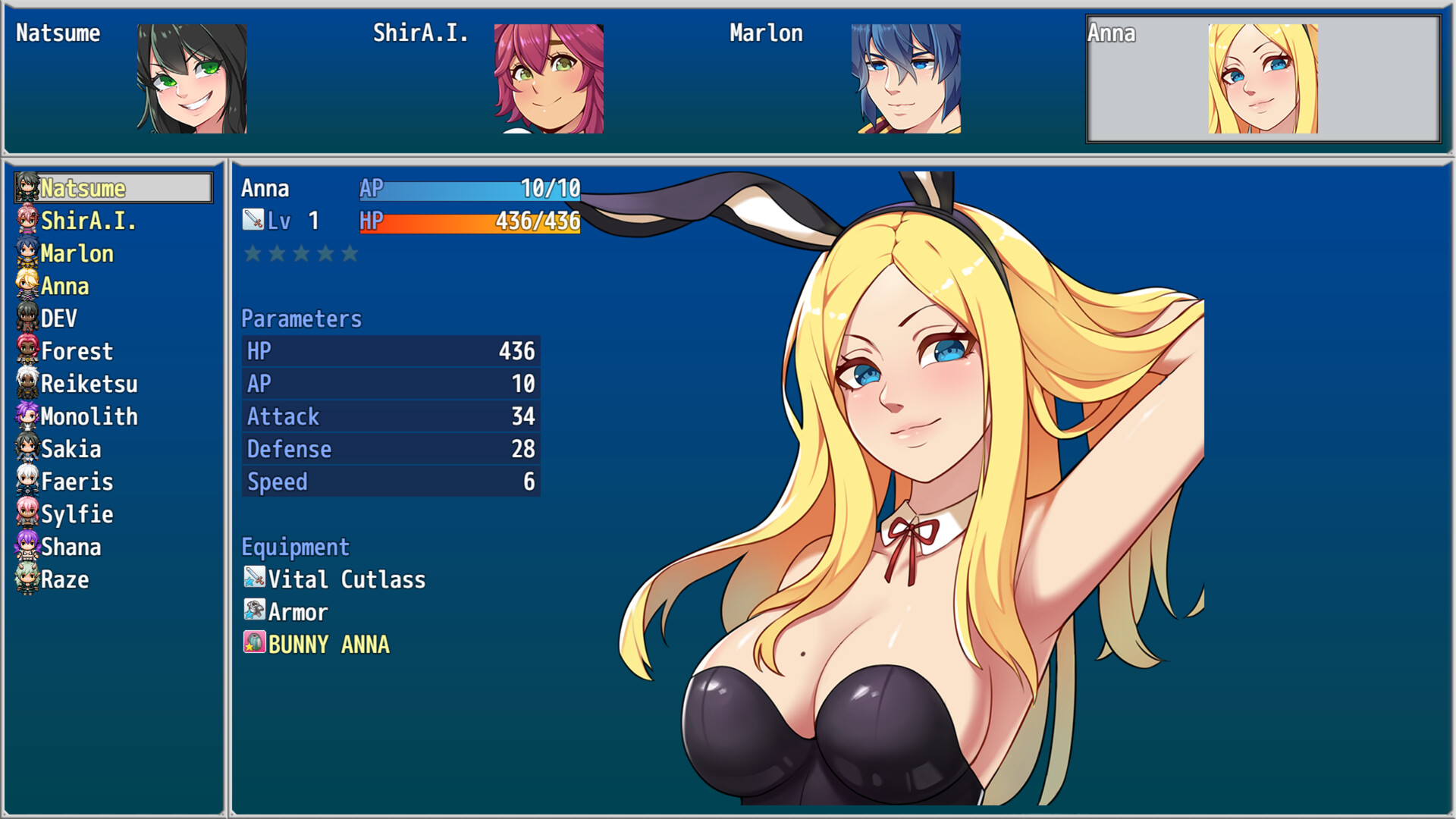1456x819 pixels.
Task: Select Shana from the character list
Action: 72,547
